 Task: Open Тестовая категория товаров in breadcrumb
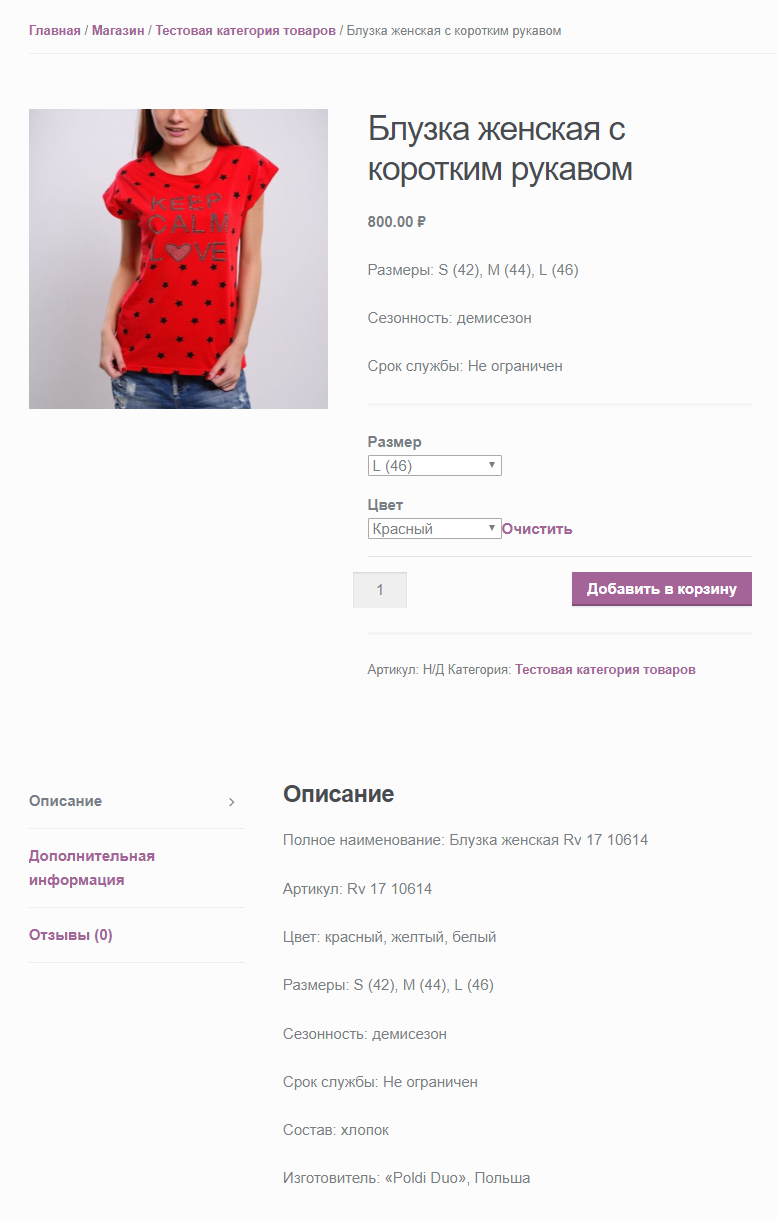[246, 31]
